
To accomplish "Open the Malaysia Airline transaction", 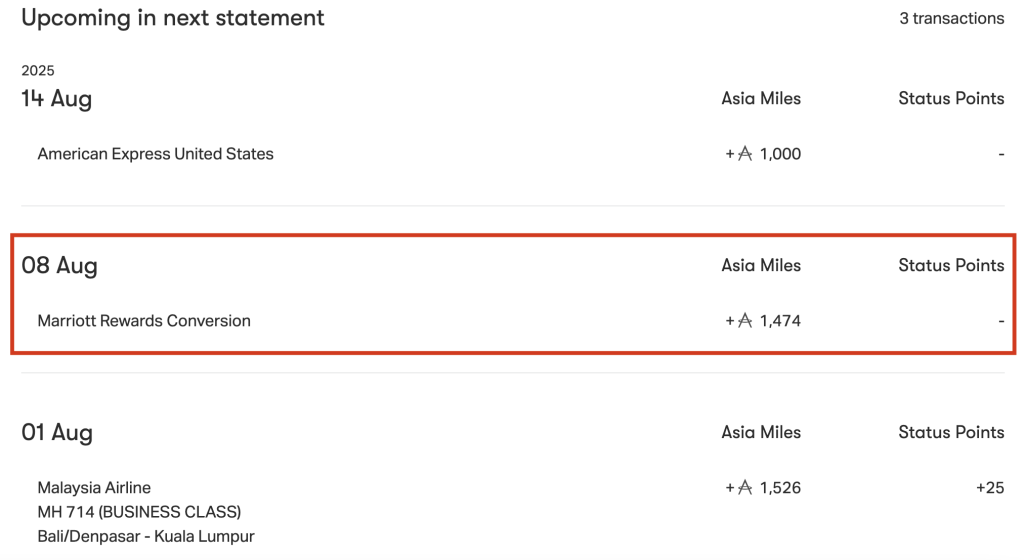I will click(x=94, y=488).
